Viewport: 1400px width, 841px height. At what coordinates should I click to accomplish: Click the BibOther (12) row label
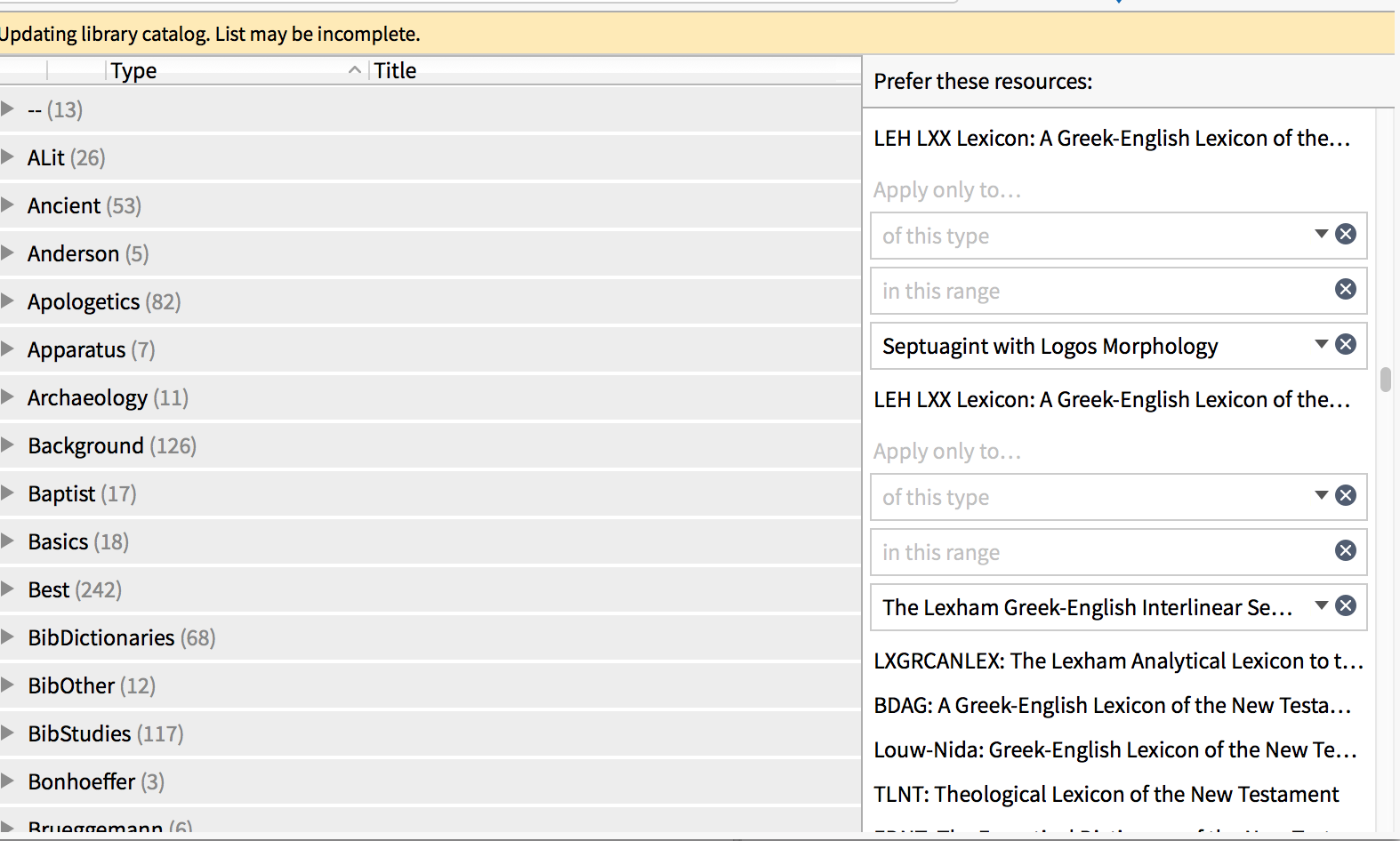(x=92, y=685)
